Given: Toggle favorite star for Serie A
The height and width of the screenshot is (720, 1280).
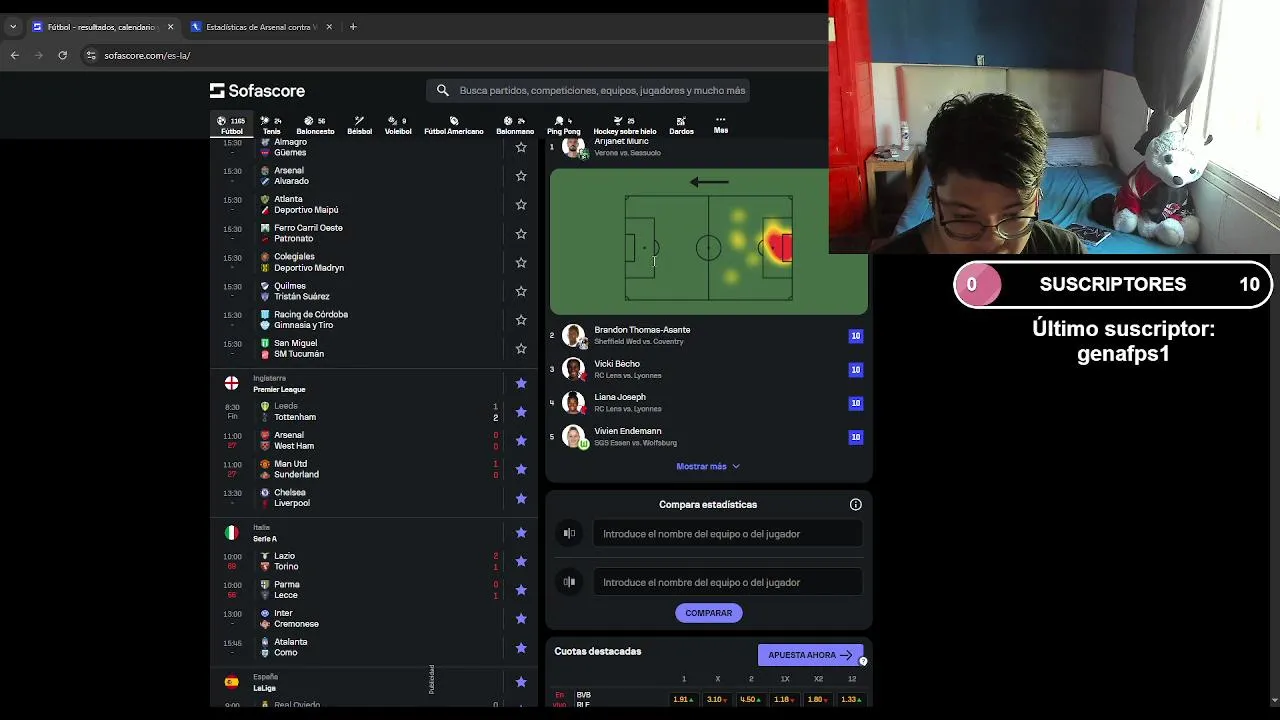Looking at the screenshot, I should click(521, 533).
